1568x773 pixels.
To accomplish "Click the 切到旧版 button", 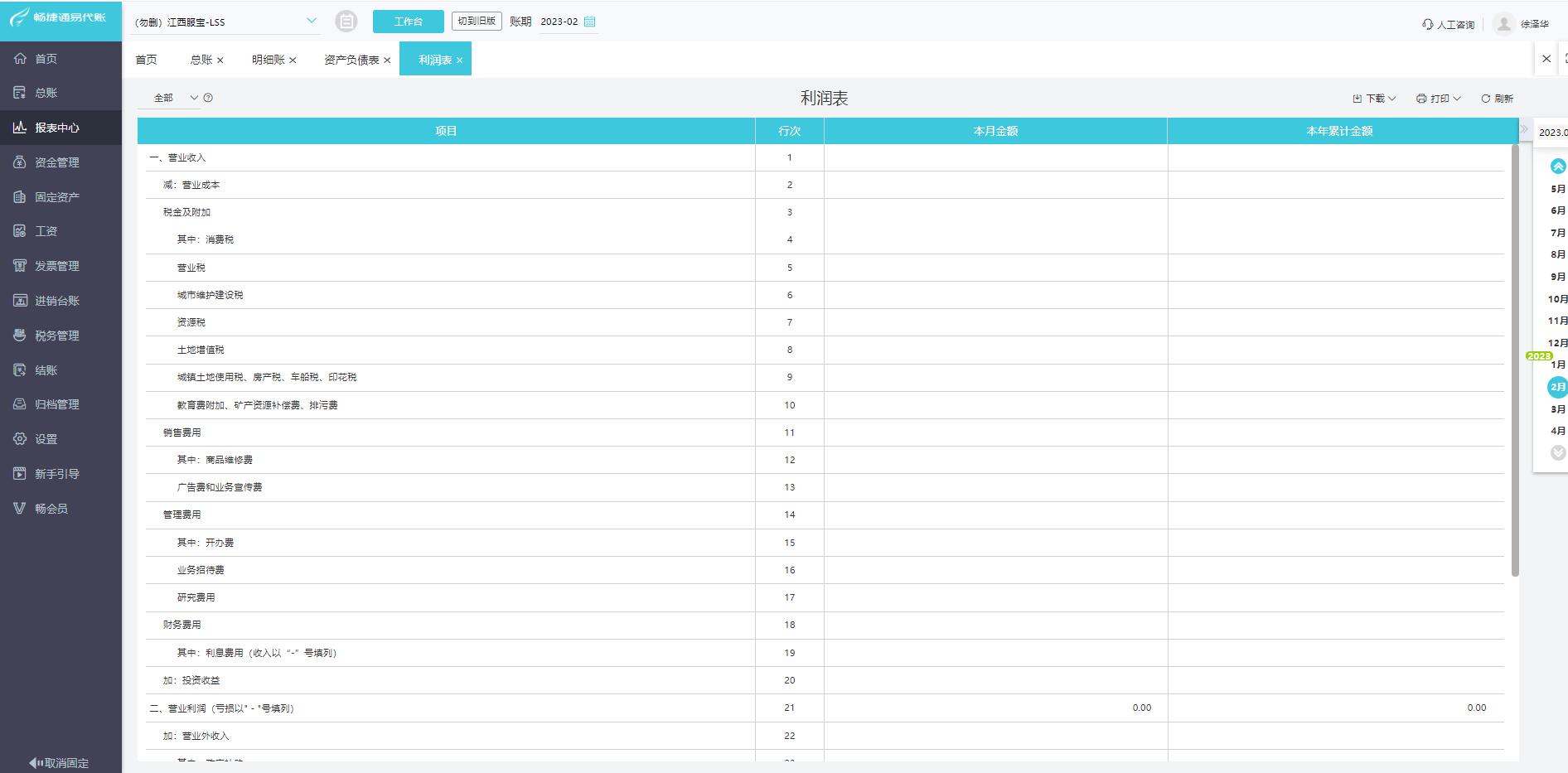I will coord(477,21).
